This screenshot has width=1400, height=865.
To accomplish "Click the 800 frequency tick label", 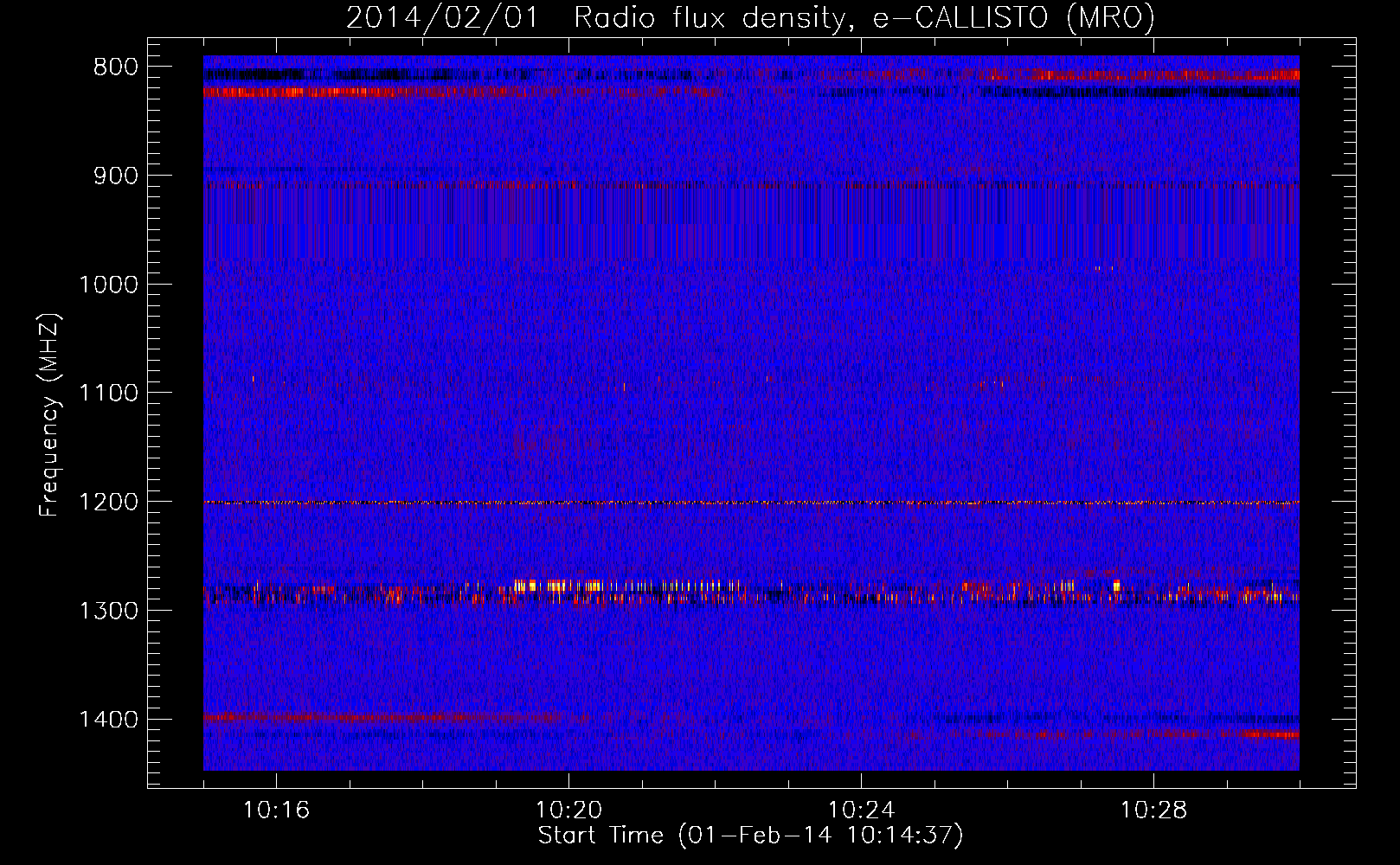I will tap(115, 67).
